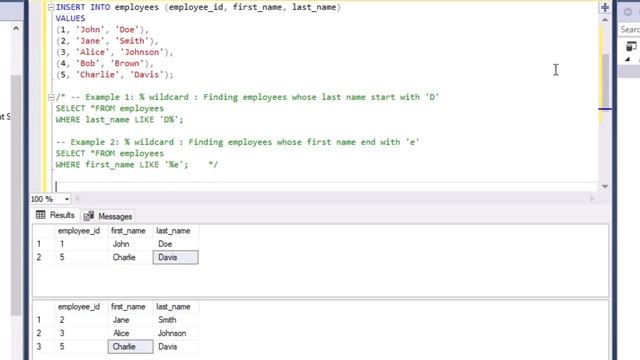Viewport: 640px width, 360px height.
Task: Select the 'Johnson' cell
Action: click(x=176, y=333)
